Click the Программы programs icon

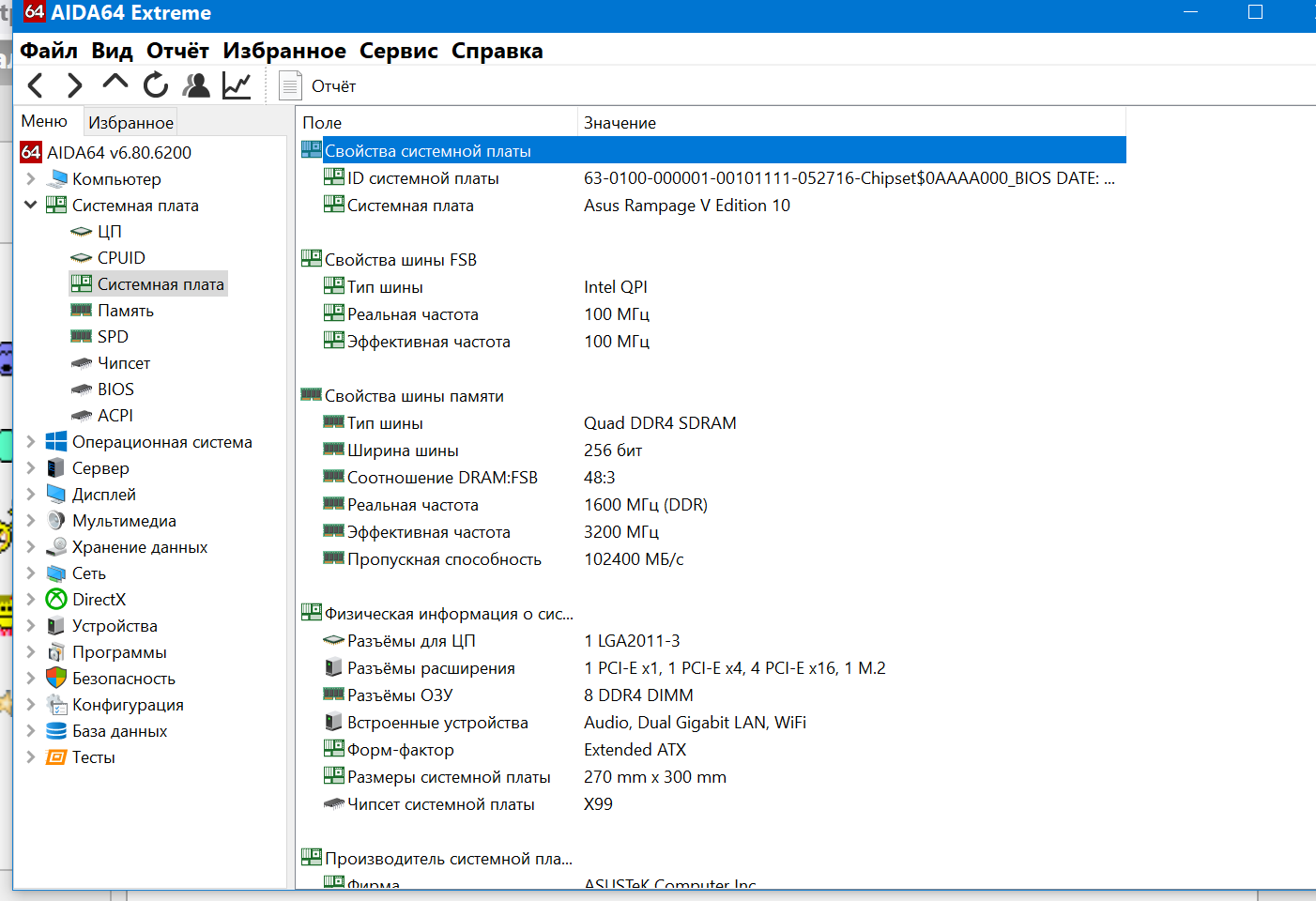[x=56, y=652]
